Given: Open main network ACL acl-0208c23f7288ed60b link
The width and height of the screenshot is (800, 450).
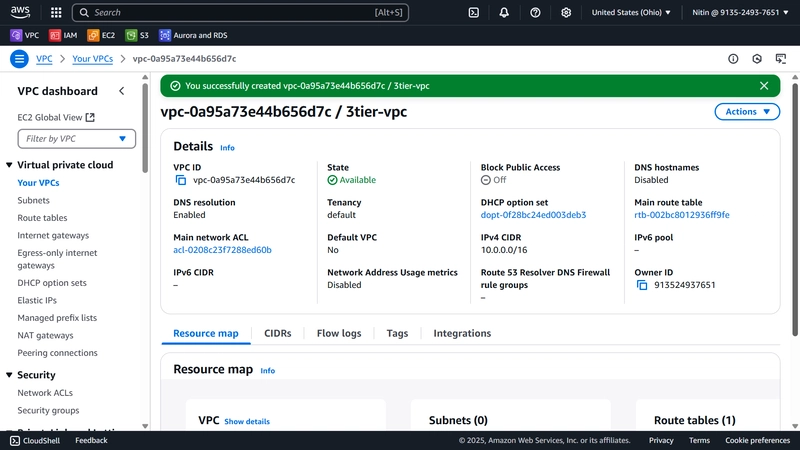Looking at the screenshot, I should pos(222,250).
